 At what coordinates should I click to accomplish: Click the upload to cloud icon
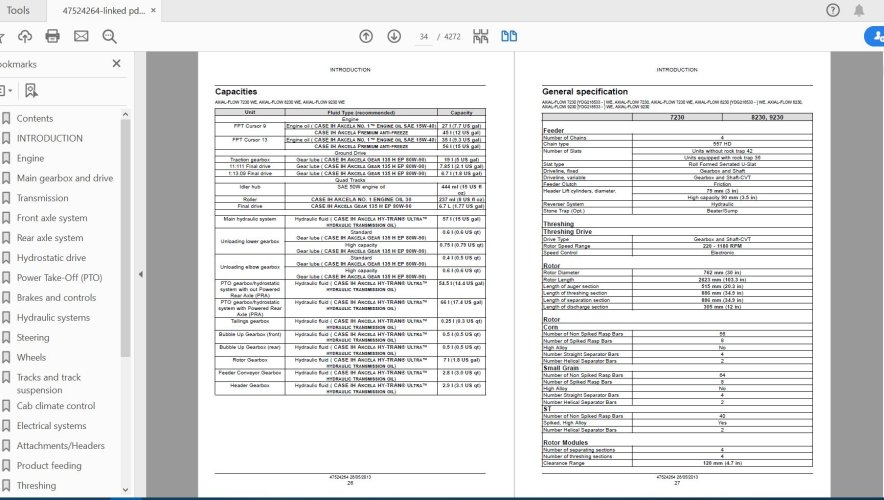25,37
